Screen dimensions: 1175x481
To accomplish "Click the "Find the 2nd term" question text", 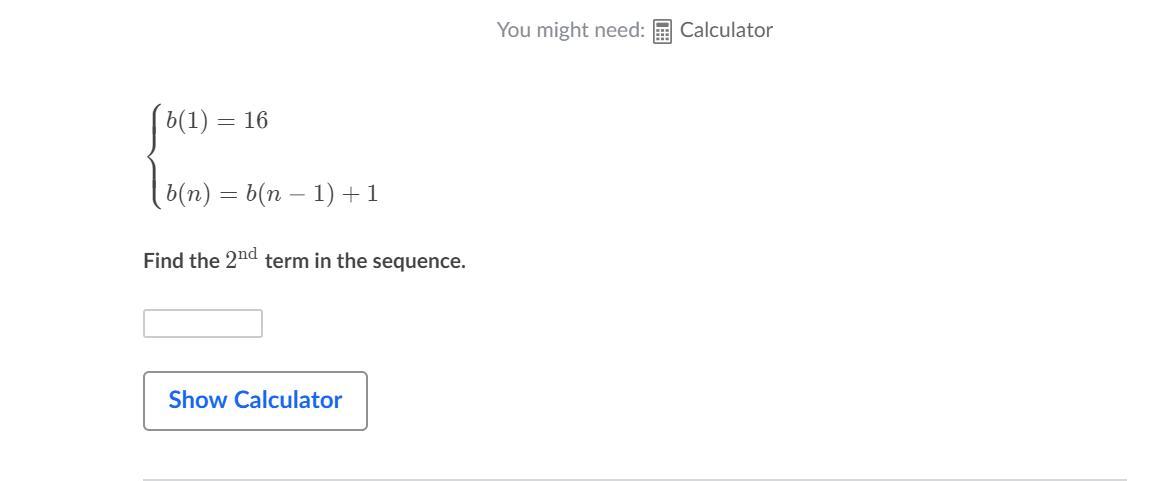I will click(304, 260).
